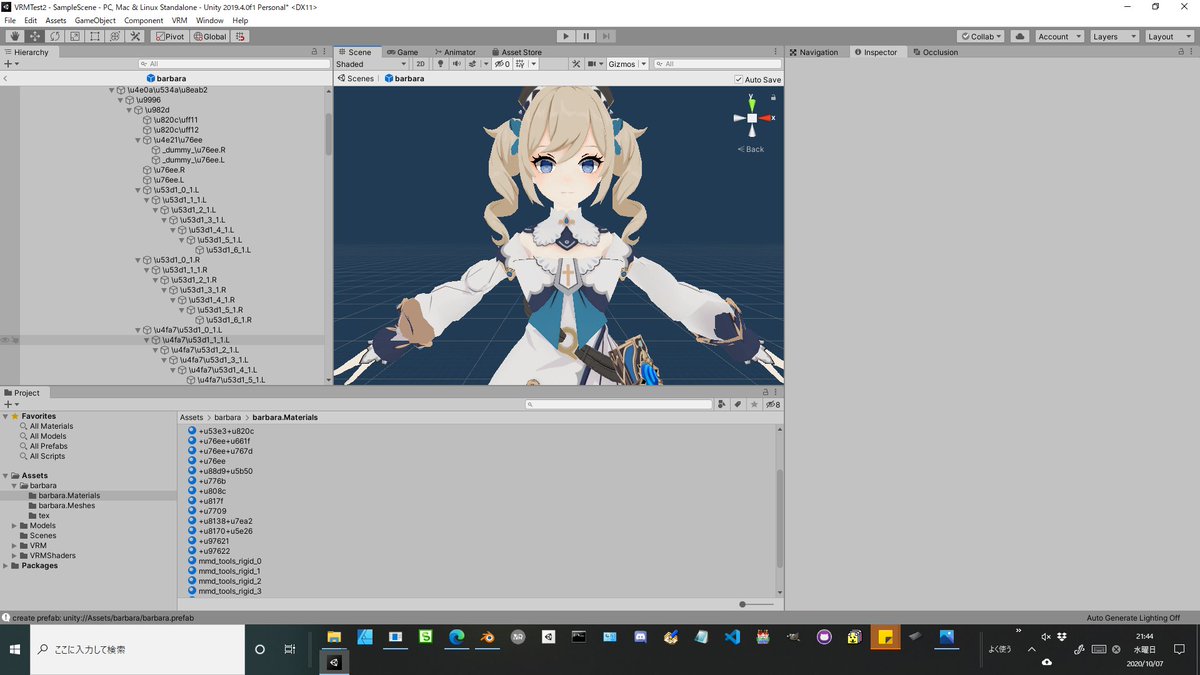Image resolution: width=1200 pixels, height=675 pixels.
Task: Open the component editor tools icon in the Scene toolbar
Action: coord(576,64)
